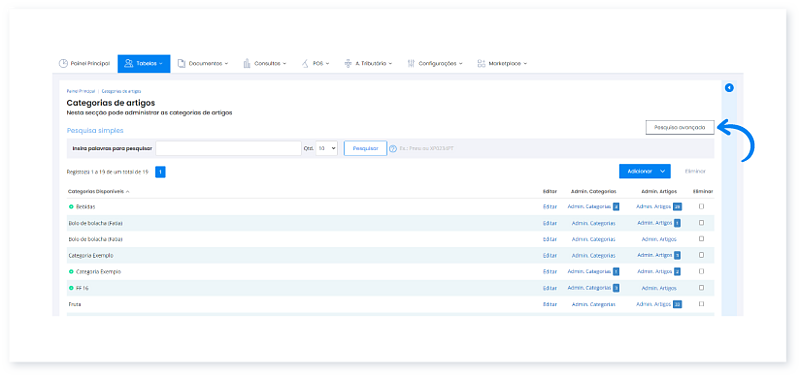This screenshot has width=800, height=376.
Task: Click the Documentos page icon in navigation
Action: [181, 64]
